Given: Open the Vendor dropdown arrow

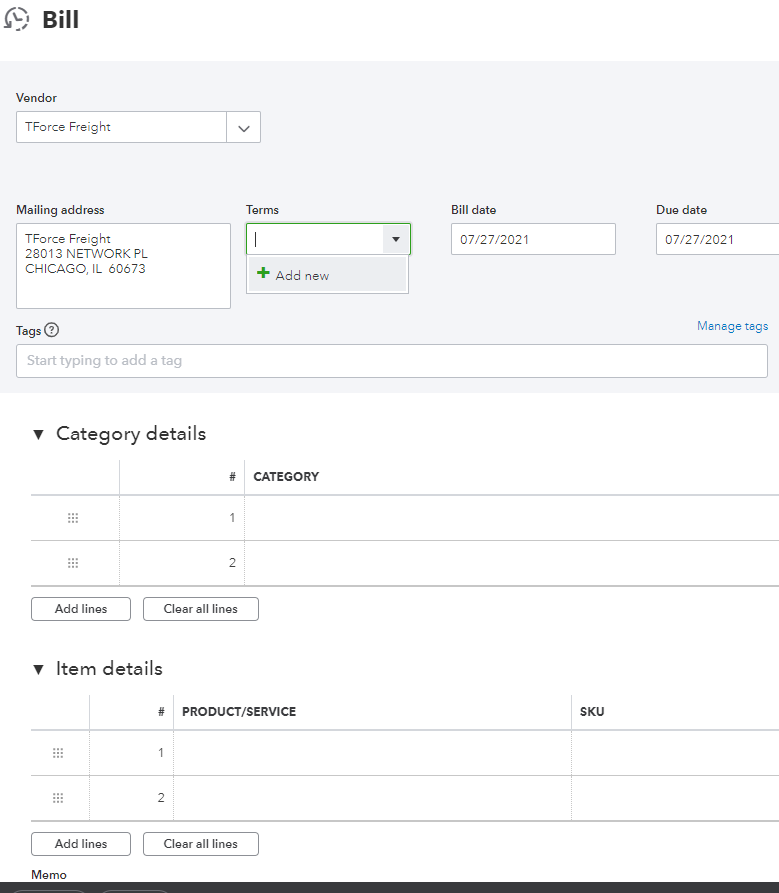Looking at the screenshot, I should 244,127.
